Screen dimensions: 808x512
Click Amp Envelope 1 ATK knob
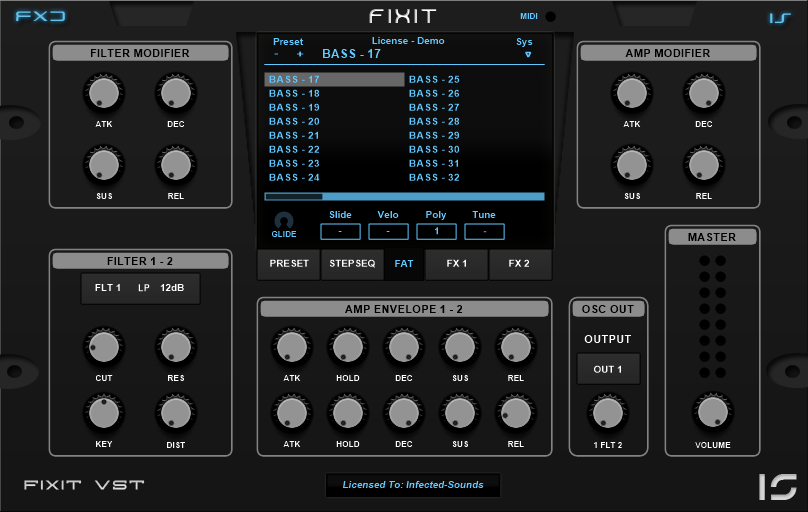pyautogui.click(x=292, y=347)
